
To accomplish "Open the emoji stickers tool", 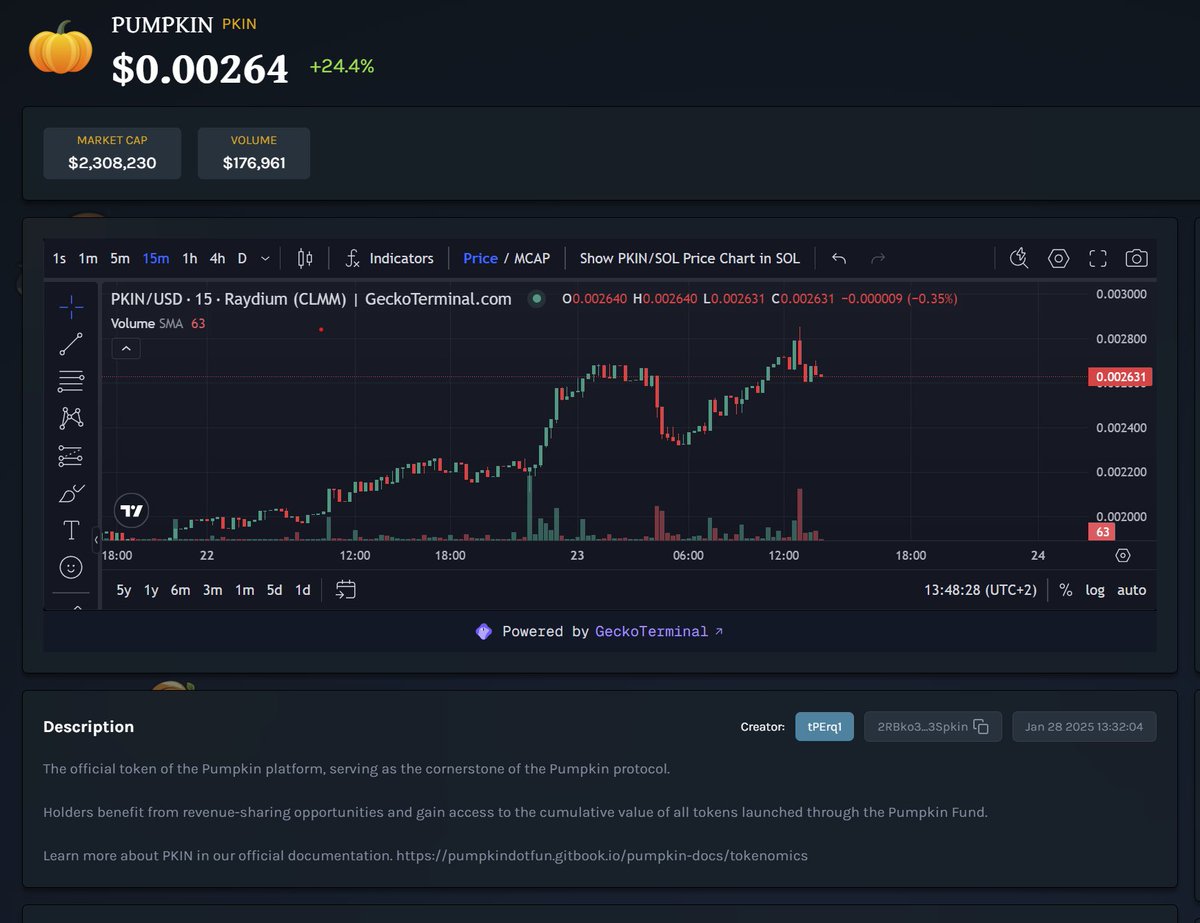I will click(71, 567).
